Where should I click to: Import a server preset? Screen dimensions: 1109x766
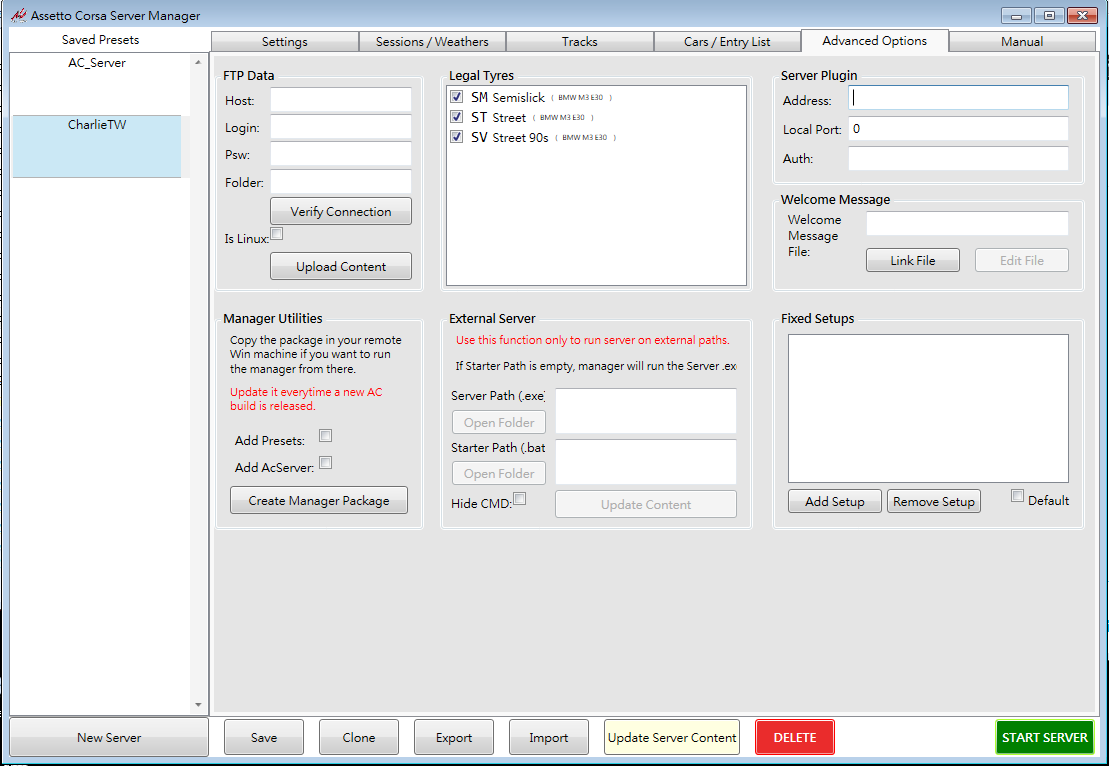point(549,737)
